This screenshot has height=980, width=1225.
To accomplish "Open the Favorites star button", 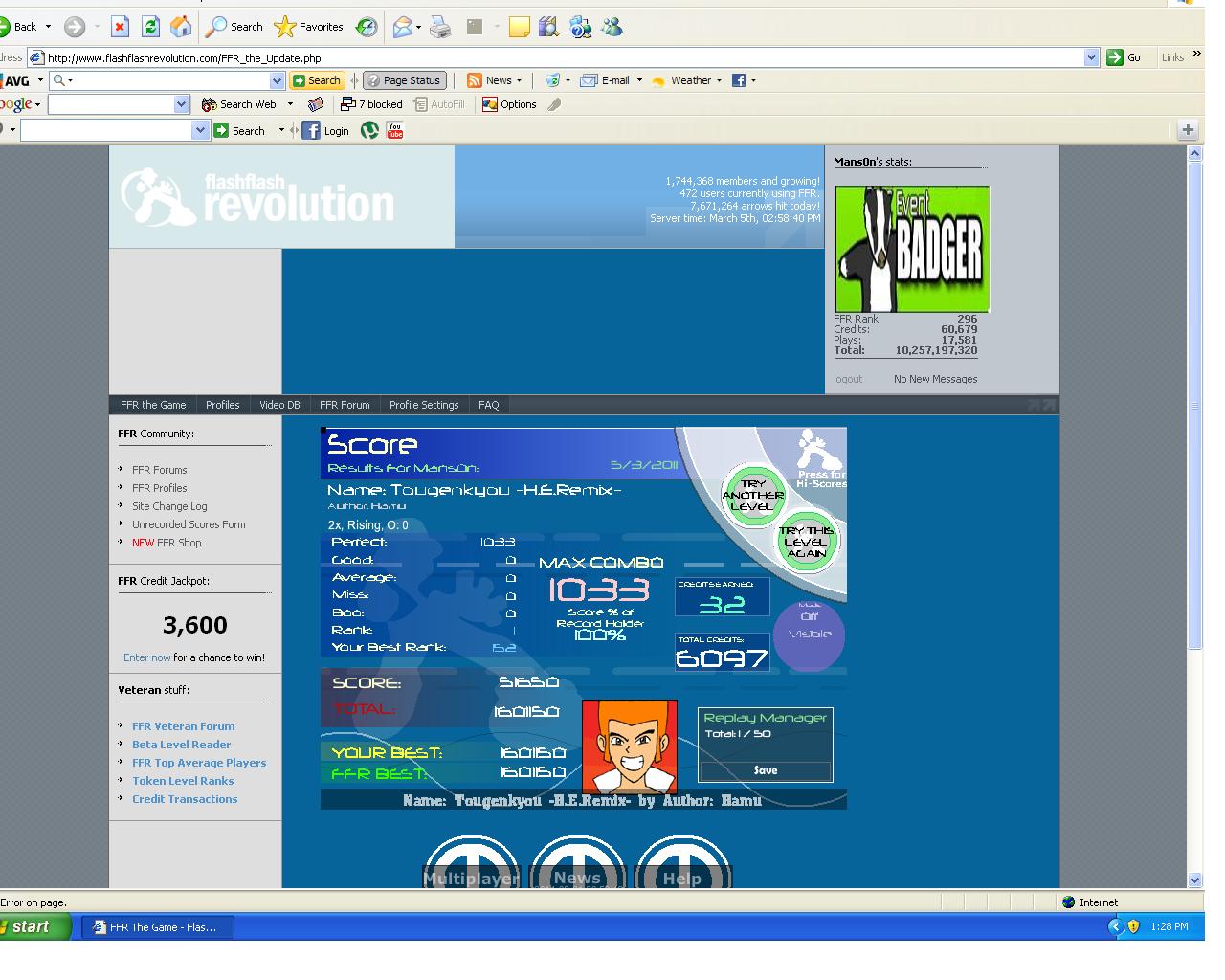I will (x=309, y=27).
